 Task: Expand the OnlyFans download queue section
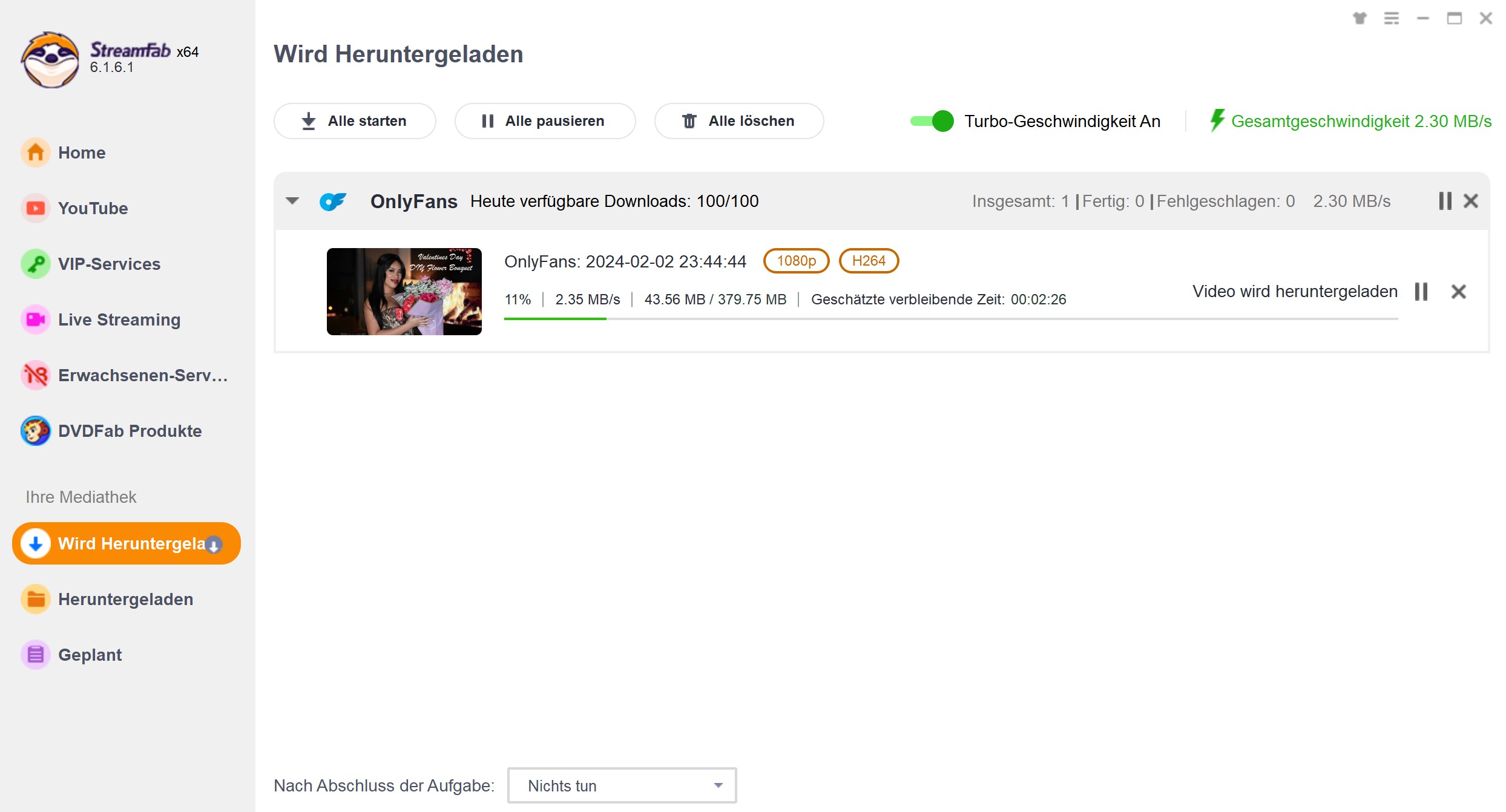[x=294, y=201]
